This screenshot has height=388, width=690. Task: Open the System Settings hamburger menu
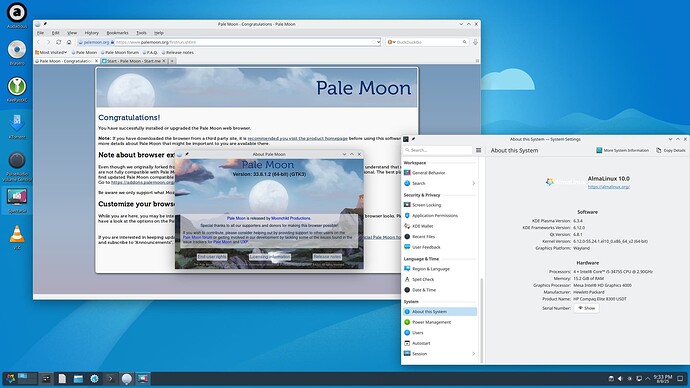pos(478,150)
